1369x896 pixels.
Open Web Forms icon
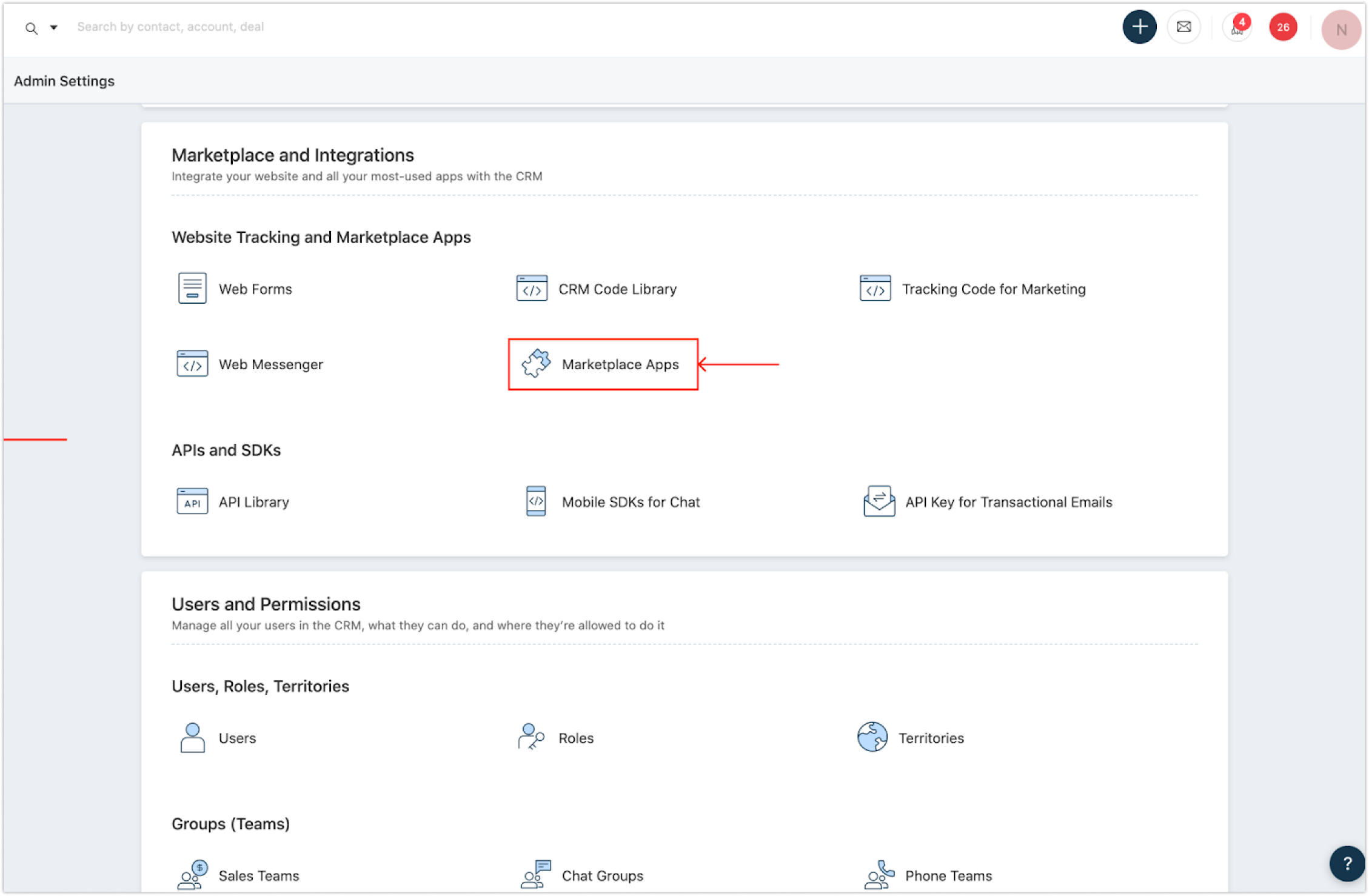coord(192,289)
